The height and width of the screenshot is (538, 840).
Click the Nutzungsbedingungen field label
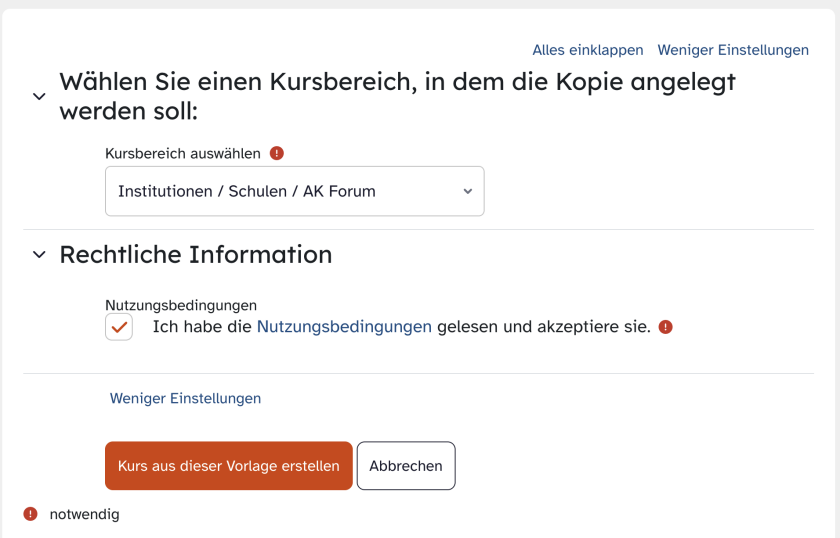point(181,305)
